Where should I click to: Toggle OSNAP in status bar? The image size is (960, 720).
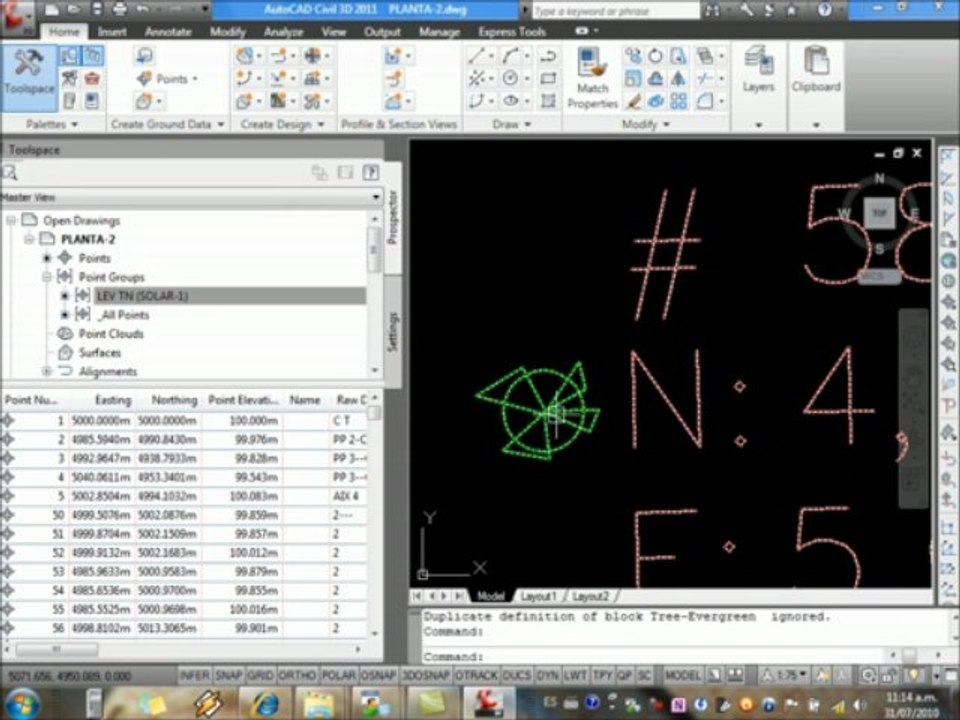[378, 675]
